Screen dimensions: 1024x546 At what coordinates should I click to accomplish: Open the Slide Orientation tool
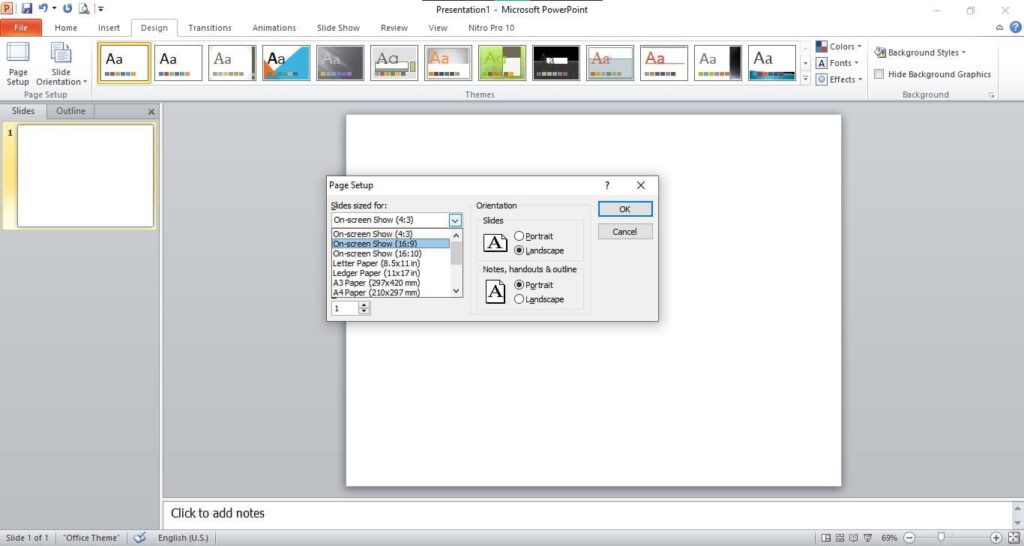pyautogui.click(x=61, y=64)
